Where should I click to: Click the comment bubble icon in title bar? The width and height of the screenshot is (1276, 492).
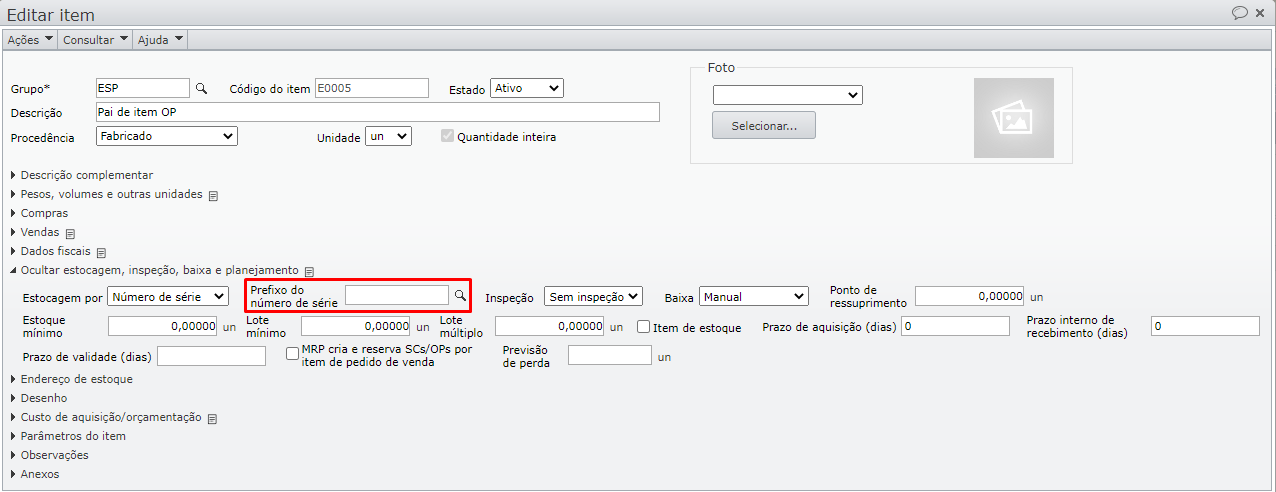pos(1240,13)
